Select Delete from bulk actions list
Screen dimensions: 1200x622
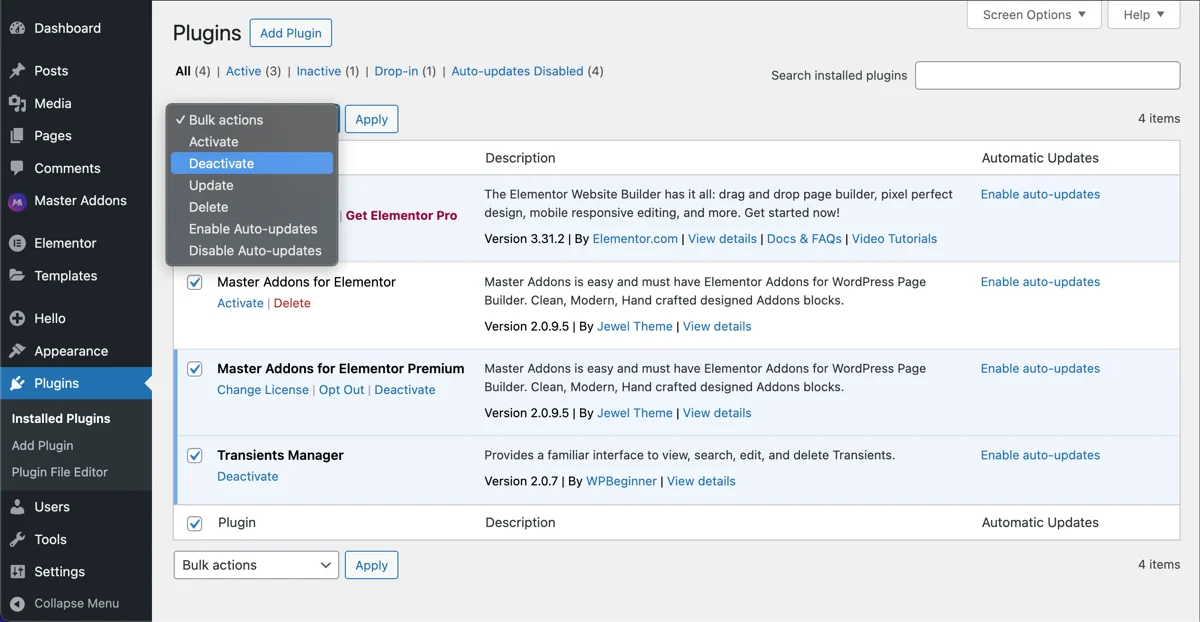pyautogui.click(x=252, y=207)
